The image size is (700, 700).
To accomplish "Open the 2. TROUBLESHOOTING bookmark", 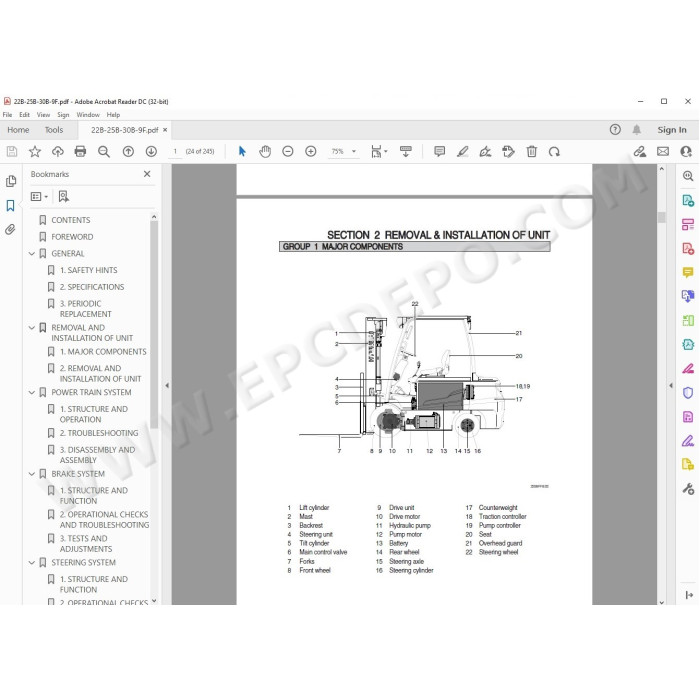I will pos(99,433).
